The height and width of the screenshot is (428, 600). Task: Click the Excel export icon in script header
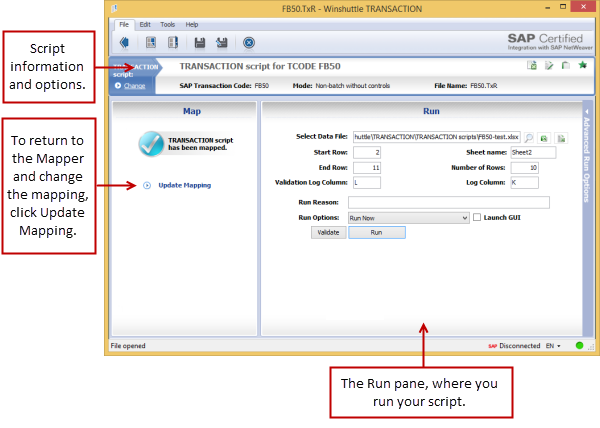(532, 65)
